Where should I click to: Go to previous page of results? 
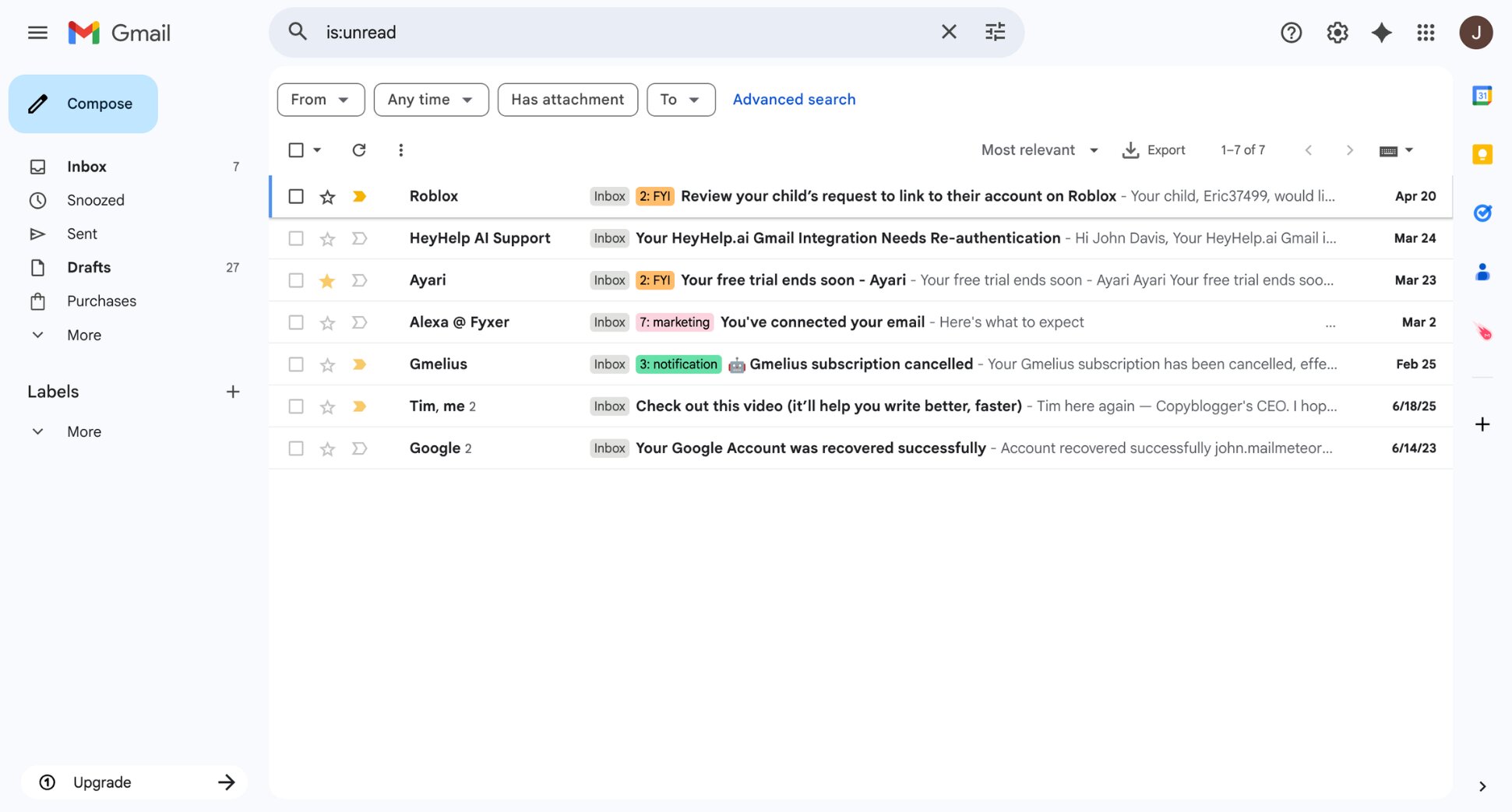click(x=1309, y=150)
